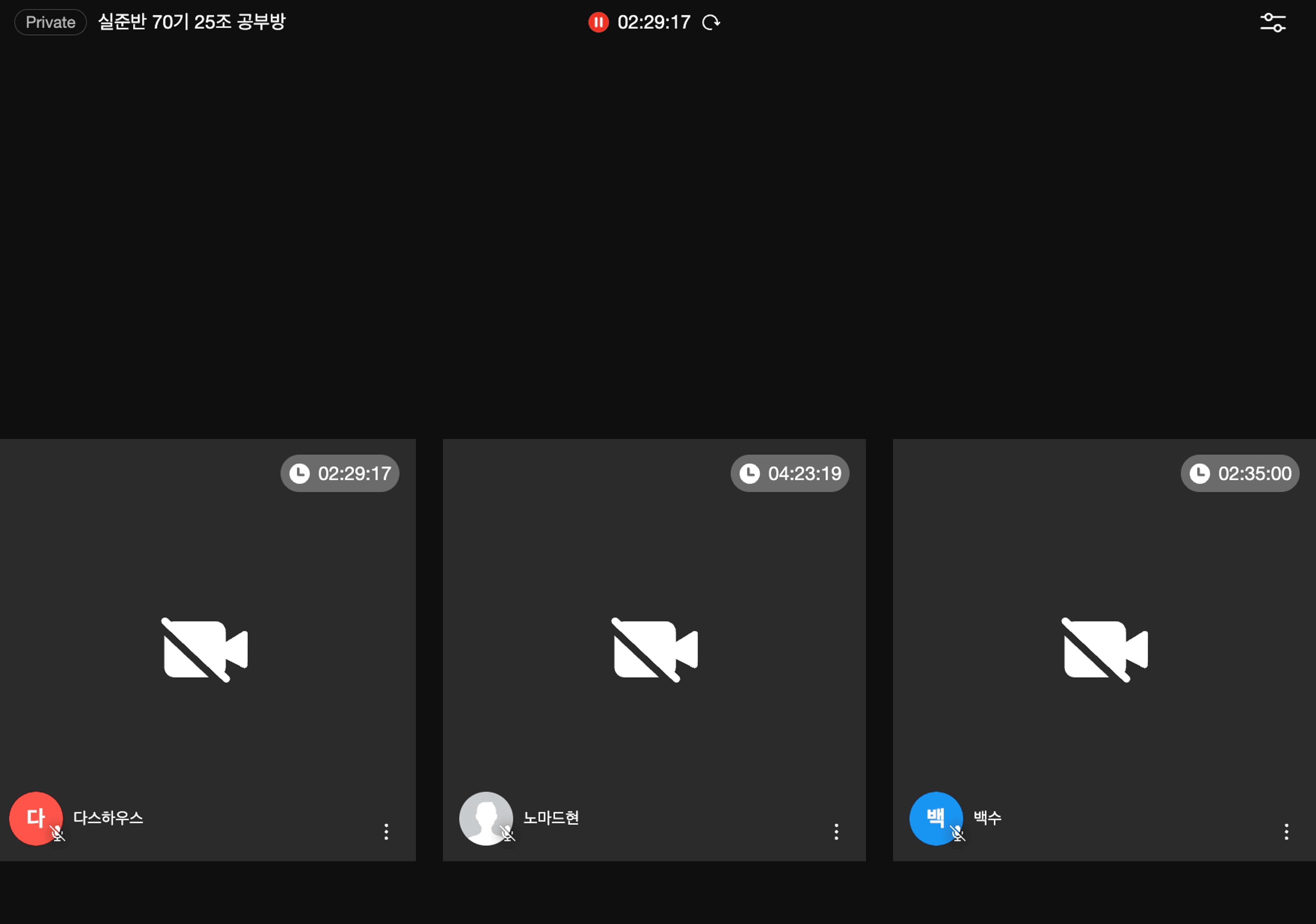Click the clock icon in the 02:29:17 badge

coord(299,473)
